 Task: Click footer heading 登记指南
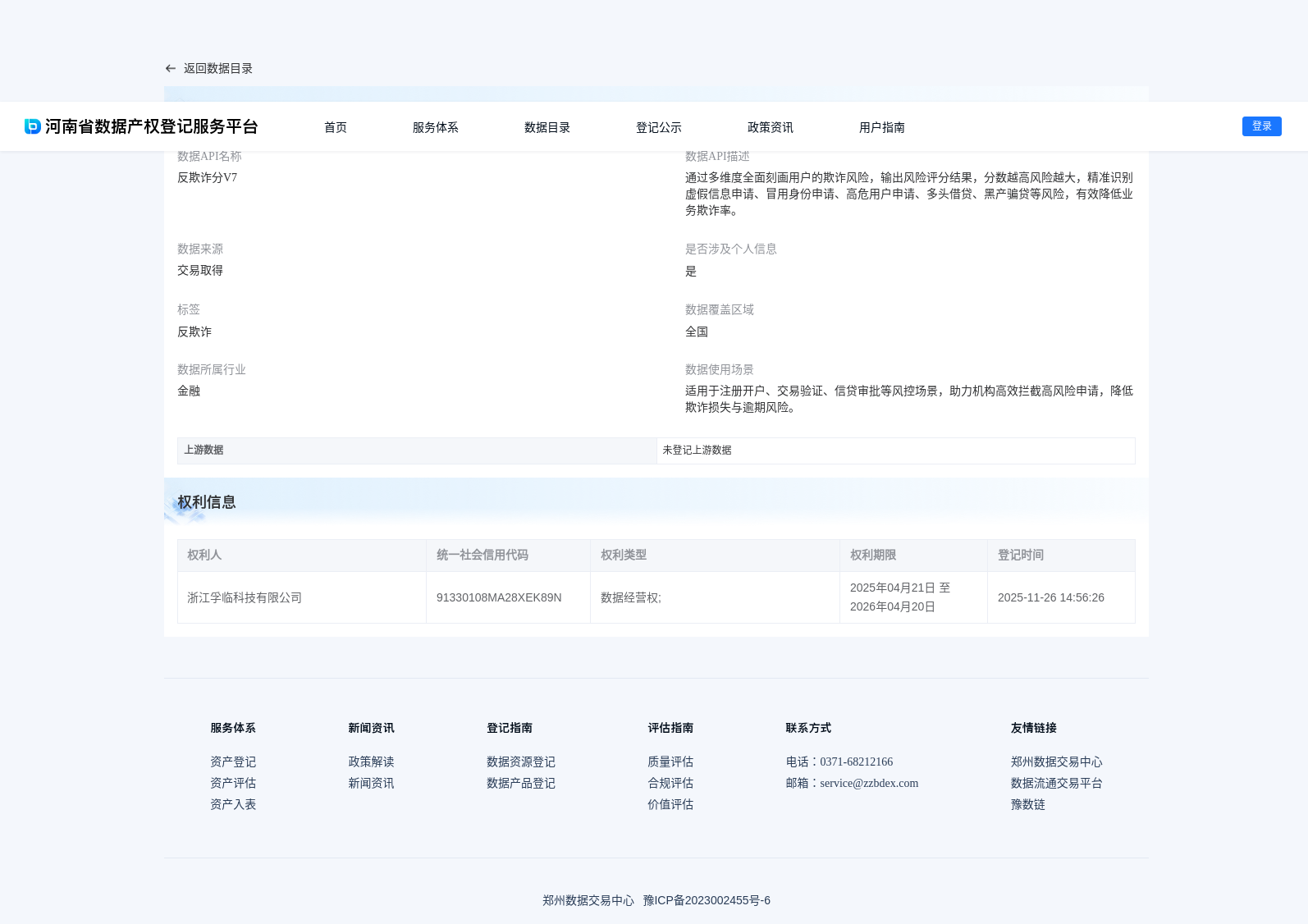click(510, 729)
